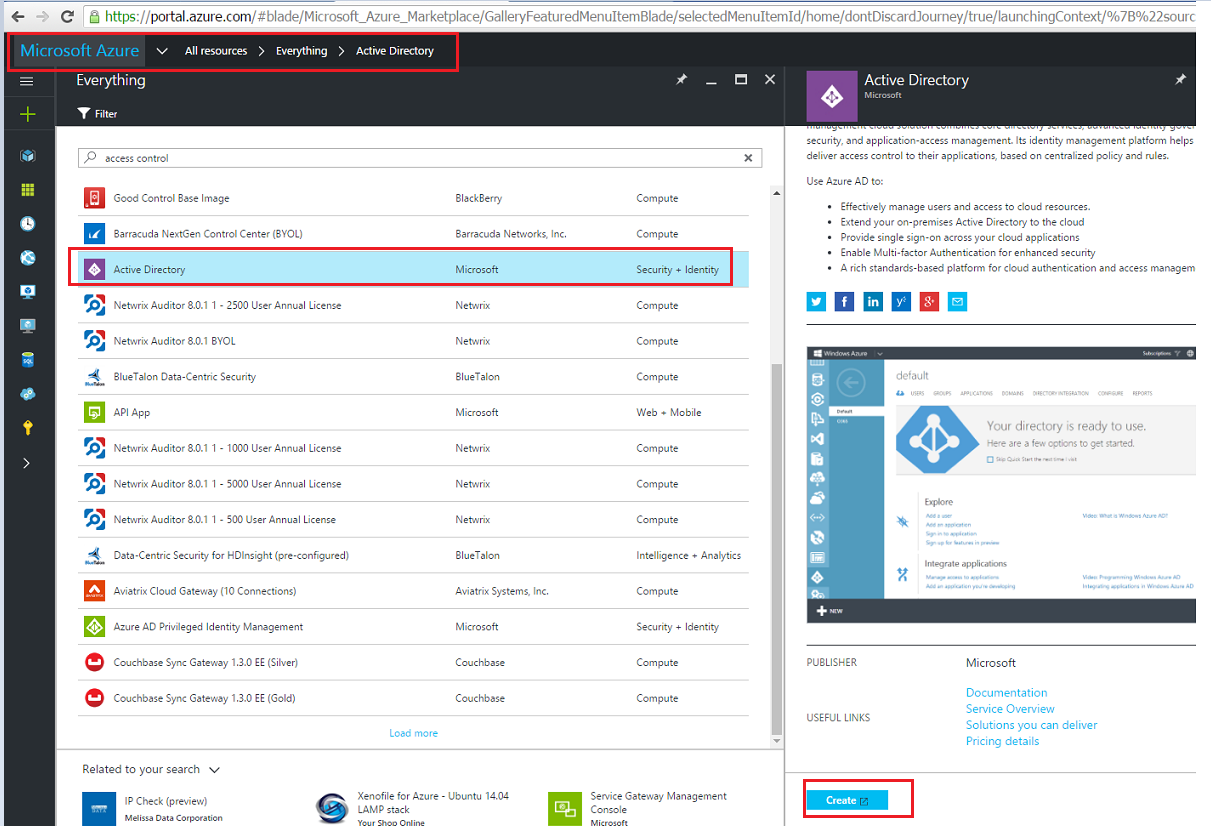The width and height of the screenshot is (1211, 826).
Task: Reload the page in browser
Action: 67,17
